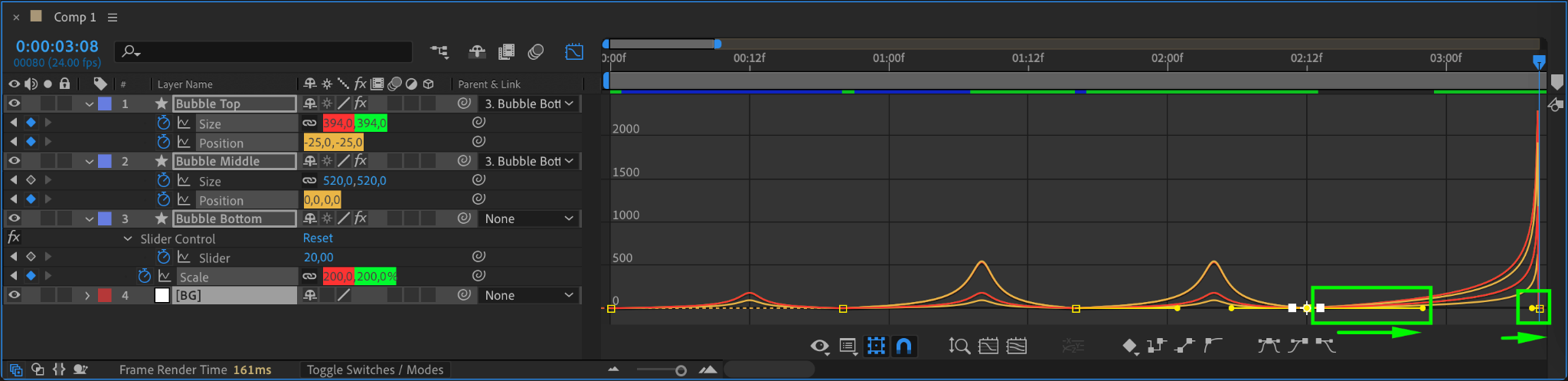
Task: Collapse the Bubble Middle layer
Action: coord(89,162)
